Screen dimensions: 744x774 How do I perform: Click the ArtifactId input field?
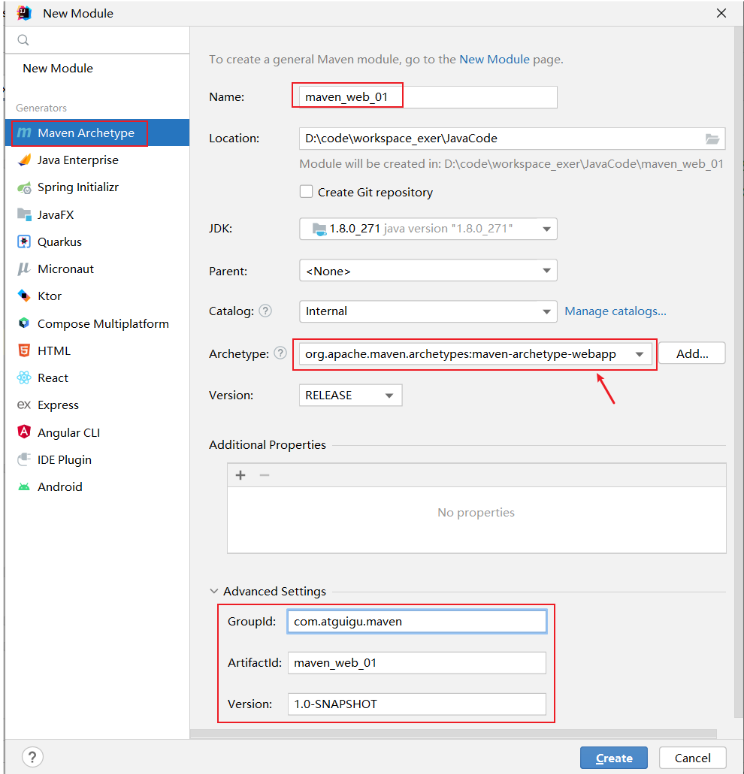pos(417,662)
